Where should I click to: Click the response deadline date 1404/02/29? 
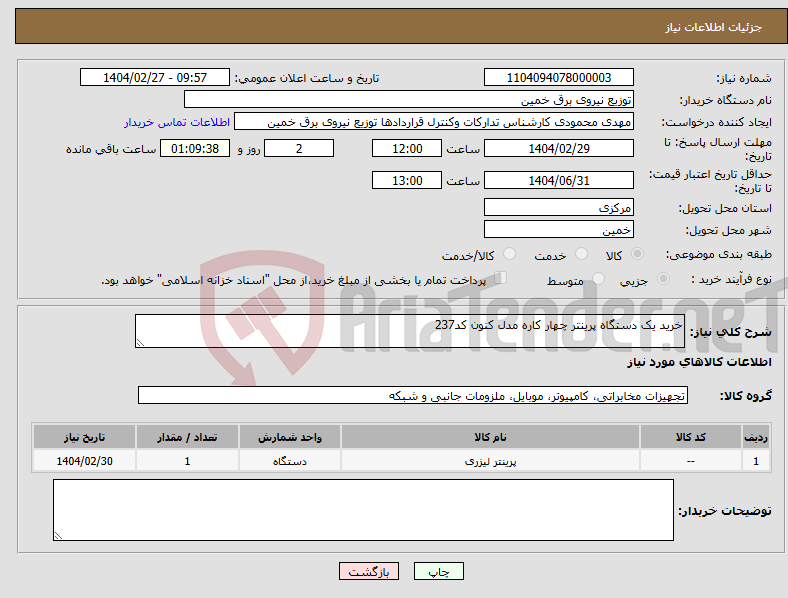pos(559,148)
